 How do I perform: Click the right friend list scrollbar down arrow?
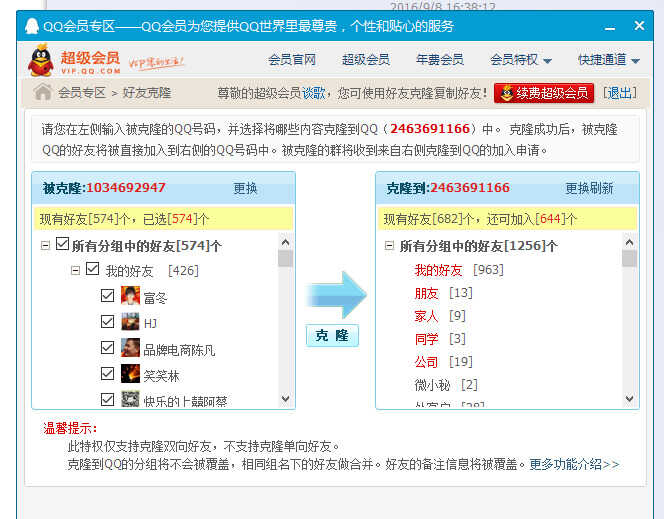pyautogui.click(x=629, y=399)
